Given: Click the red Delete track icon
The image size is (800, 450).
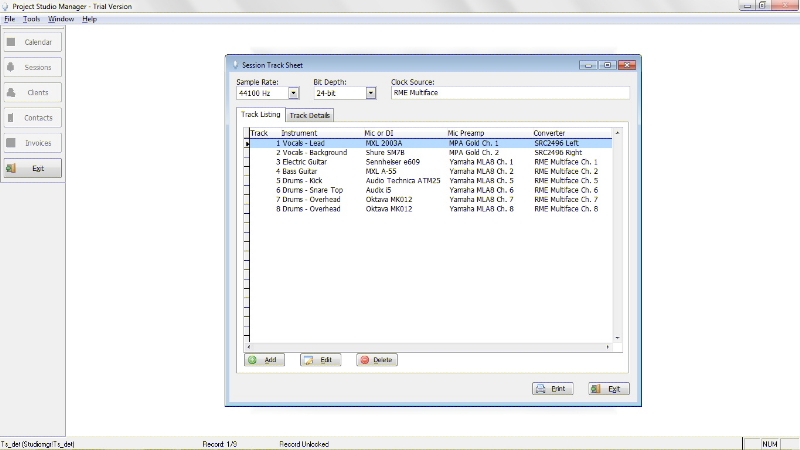Looking at the screenshot, I should click(364, 360).
